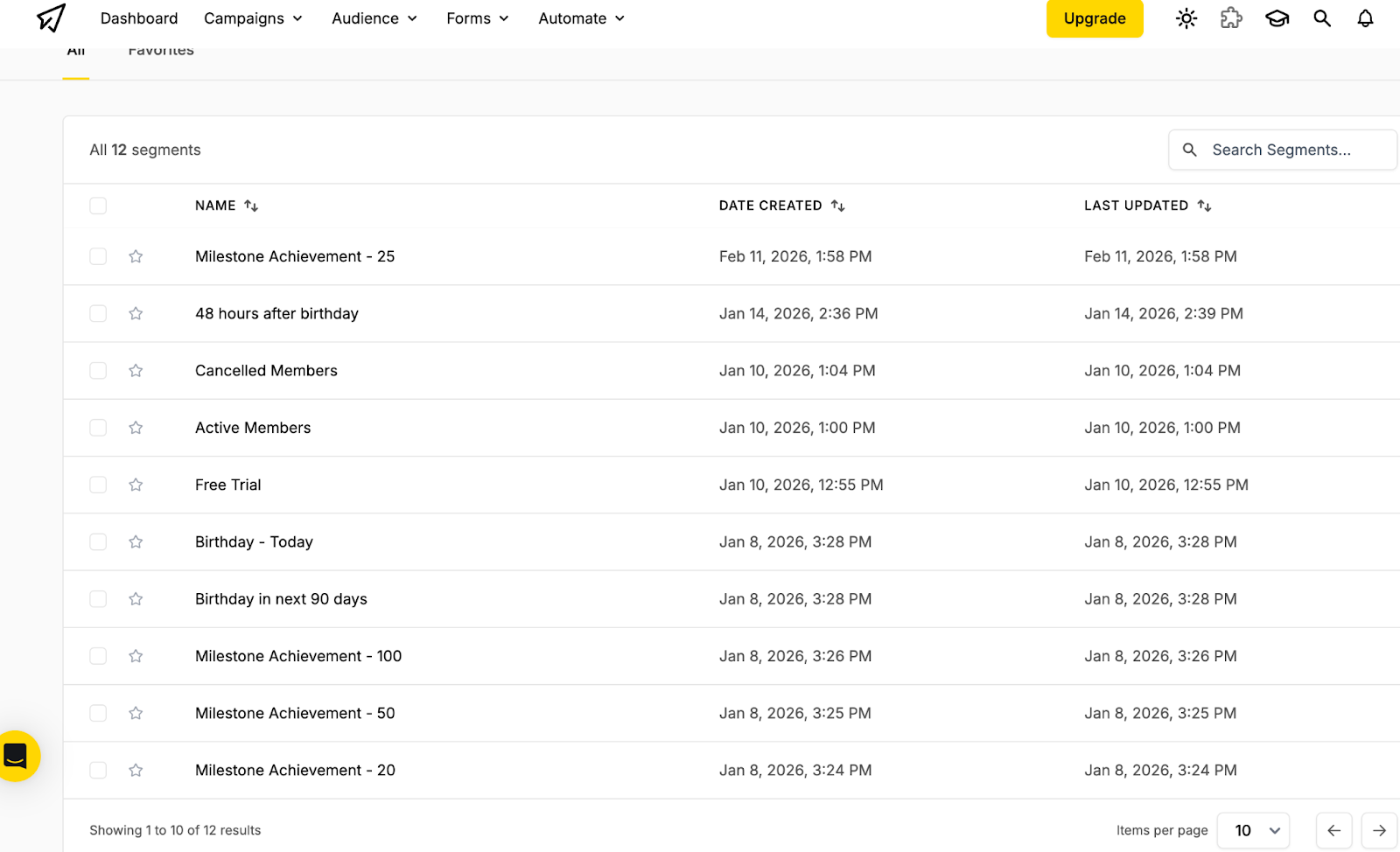The height and width of the screenshot is (852, 1400).
Task: Click the Upgrade button
Action: pyautogui.click(x=1094, y=17)
